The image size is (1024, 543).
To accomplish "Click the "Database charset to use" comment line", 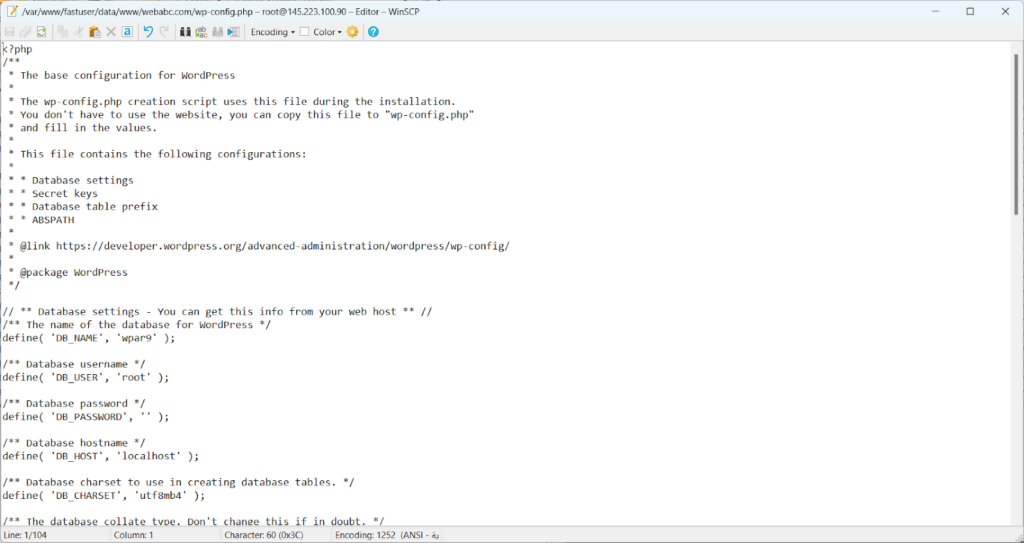I will (x=178, y=482).
